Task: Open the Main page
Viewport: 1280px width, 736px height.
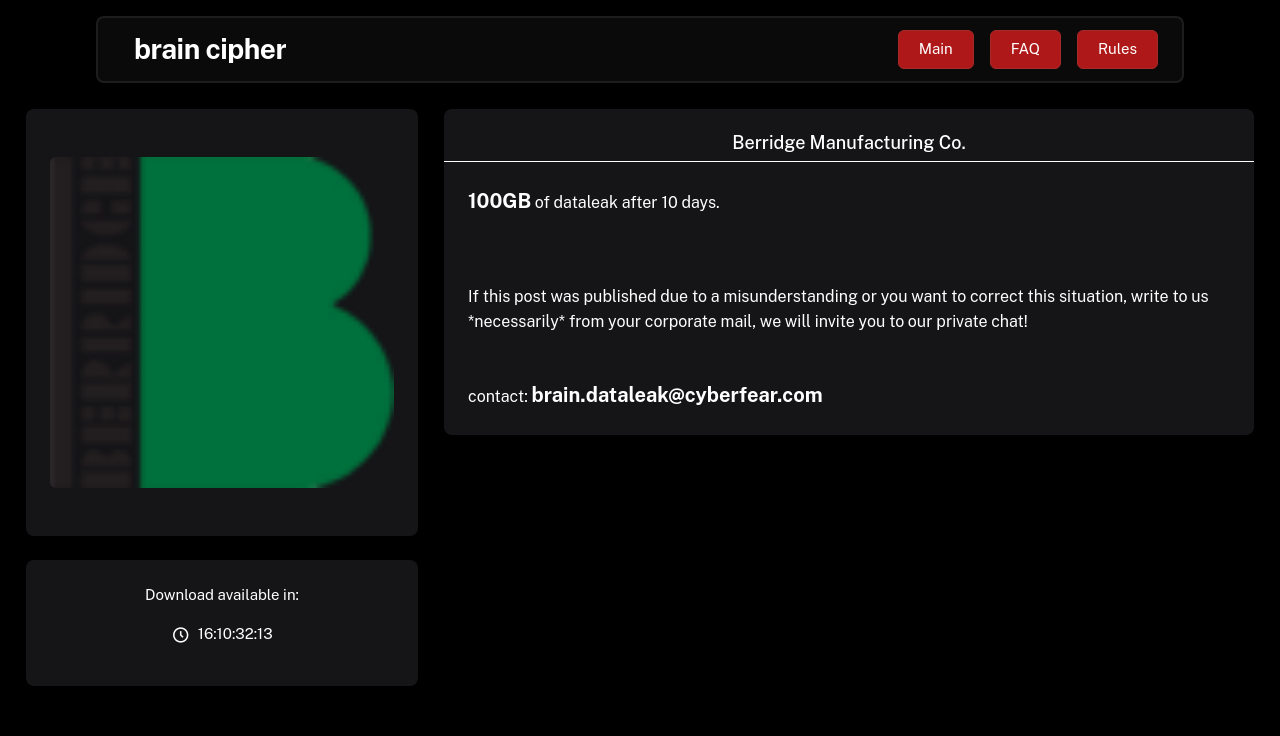Action: click(935, 49)
